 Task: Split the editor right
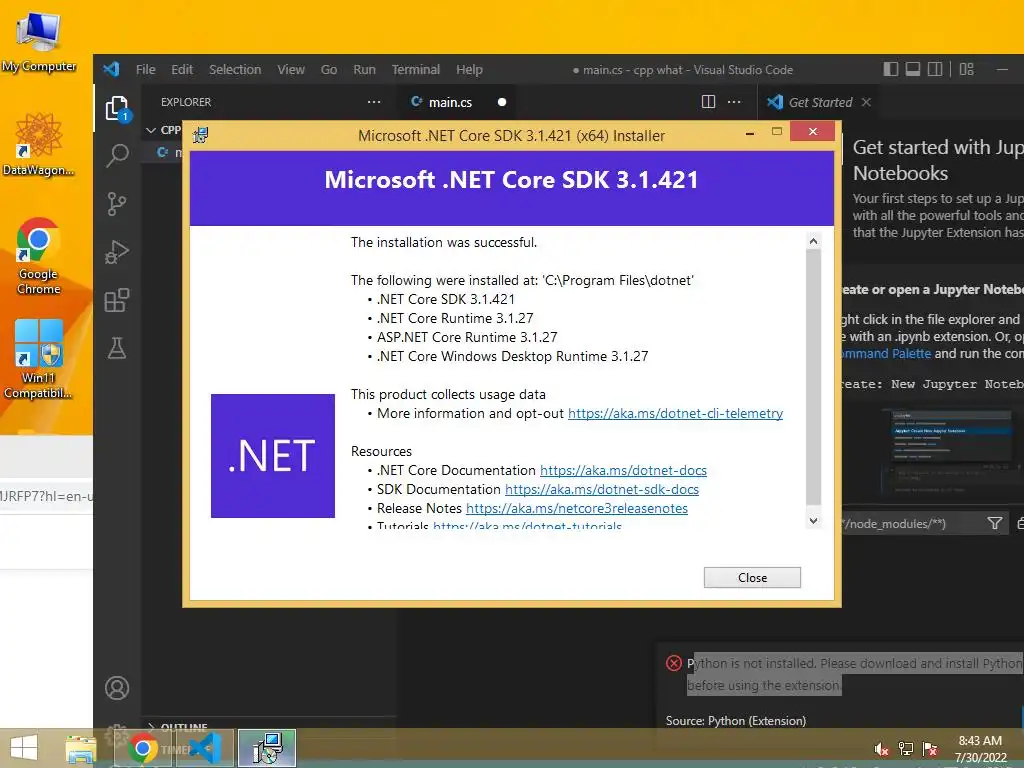708,102
